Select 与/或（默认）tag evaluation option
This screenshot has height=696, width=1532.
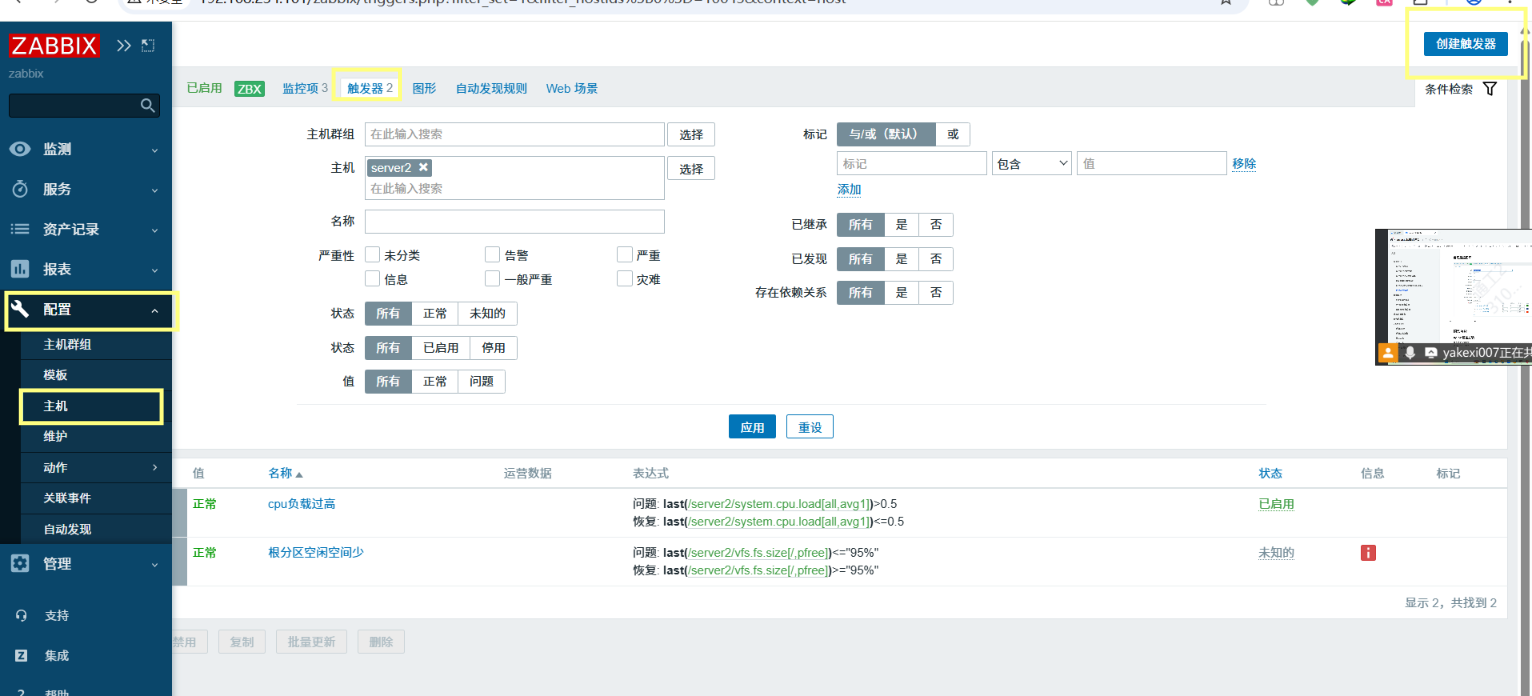[886, 134]
